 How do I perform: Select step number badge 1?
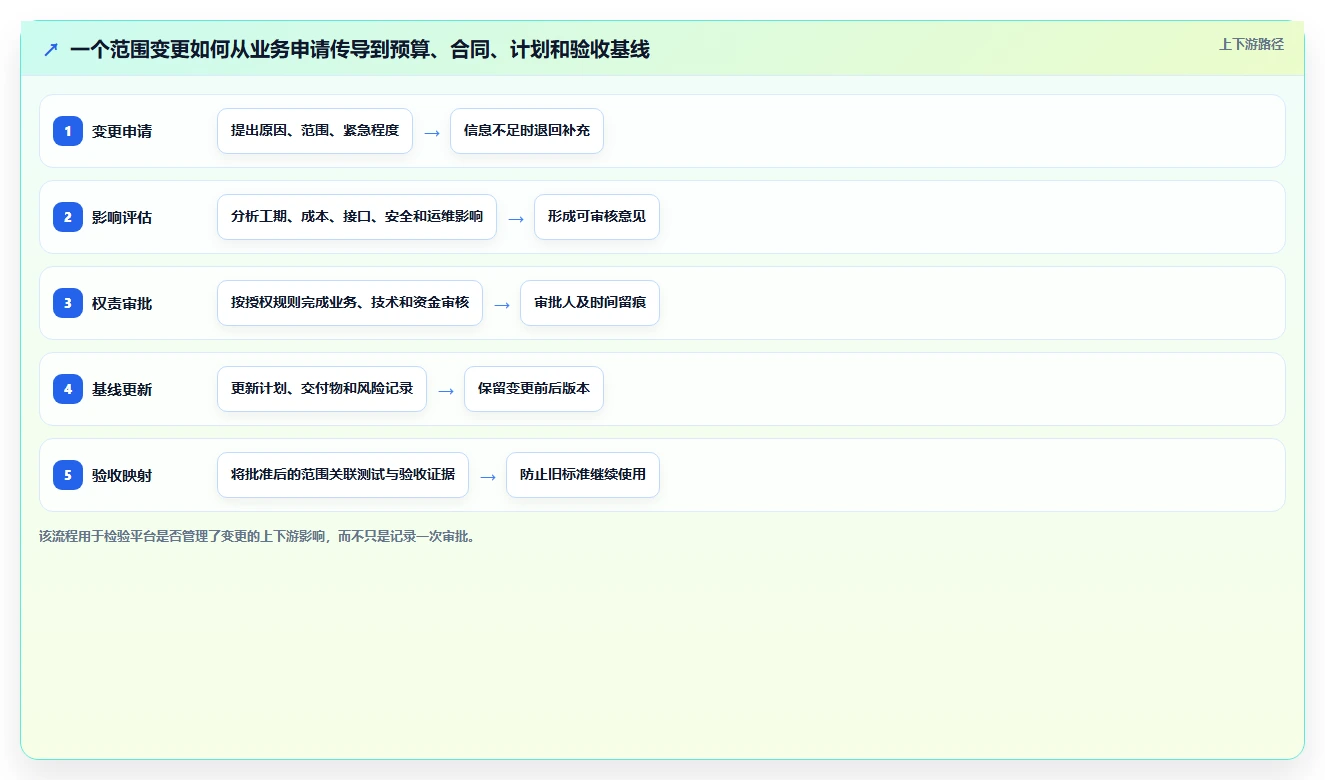pos(68,131)
